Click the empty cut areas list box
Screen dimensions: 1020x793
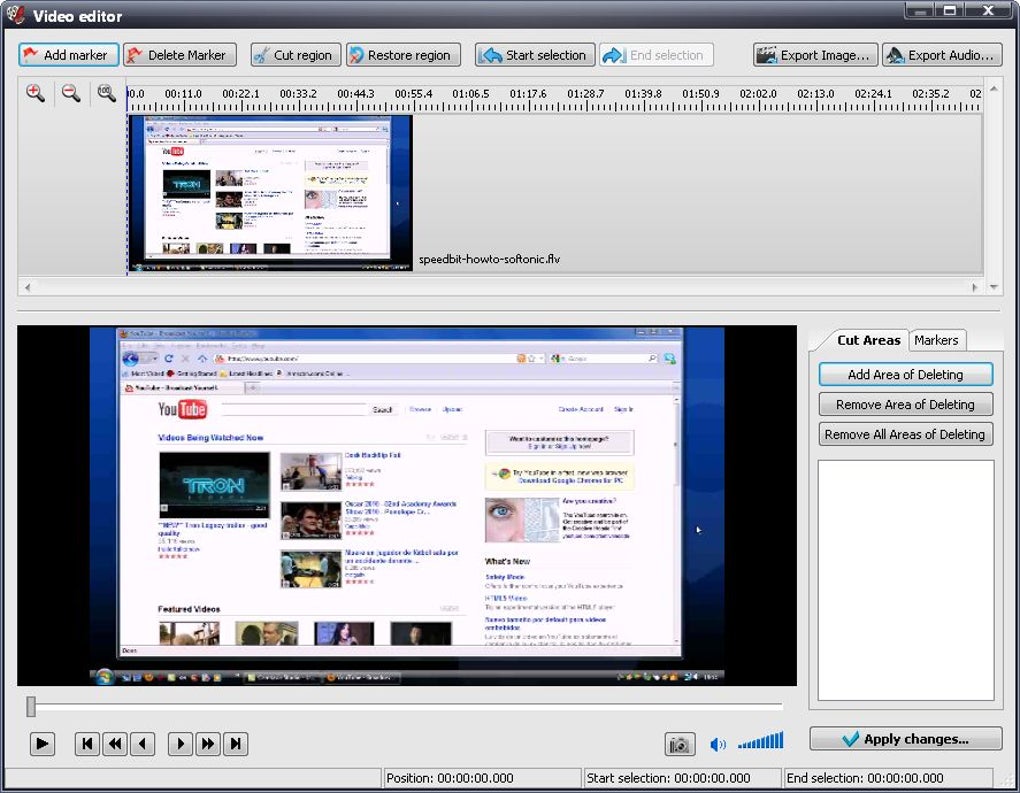pos(906,580)
